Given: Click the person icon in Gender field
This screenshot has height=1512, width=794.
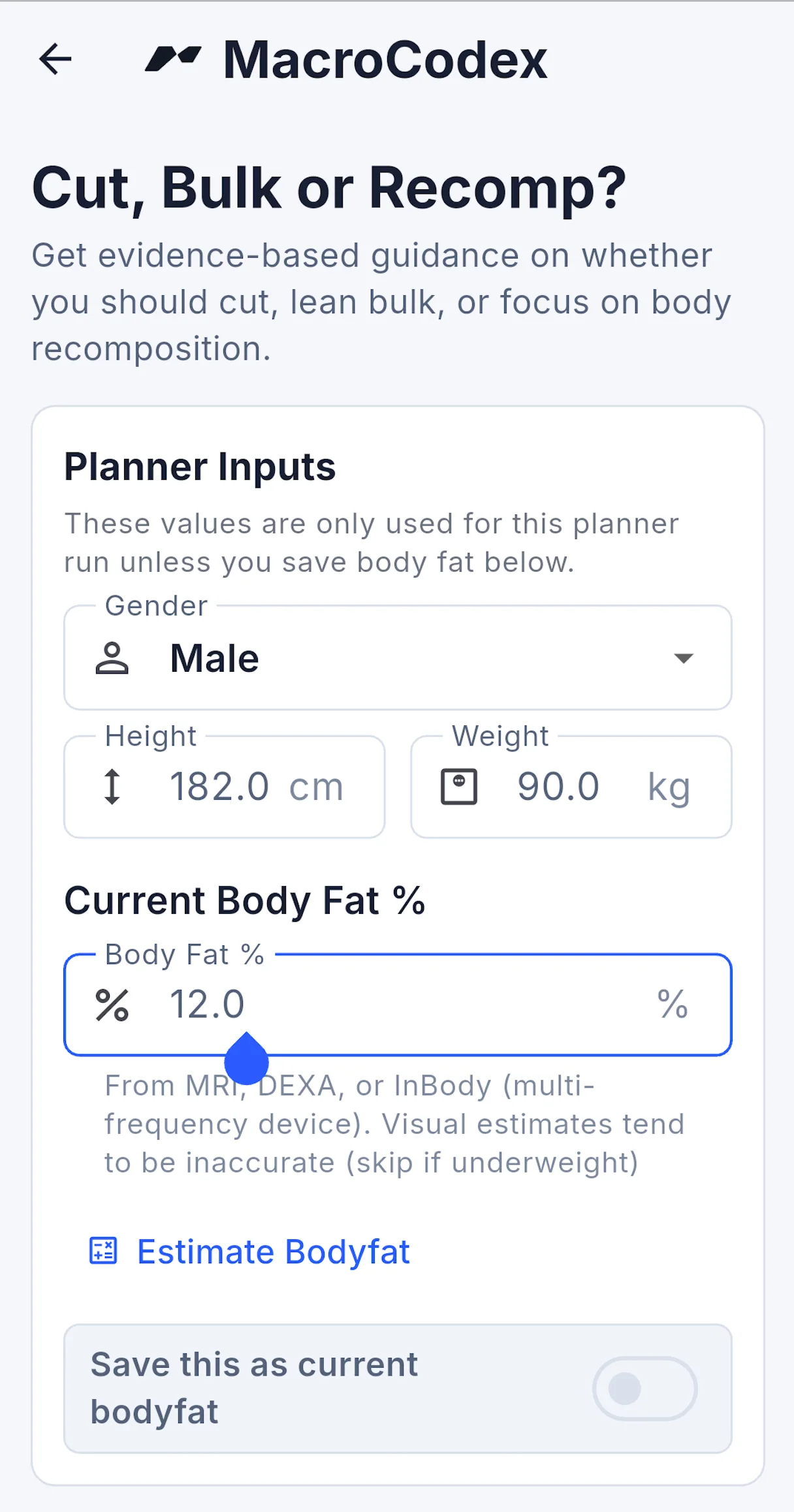Looking at the screenshot, I should pos(112,658).
